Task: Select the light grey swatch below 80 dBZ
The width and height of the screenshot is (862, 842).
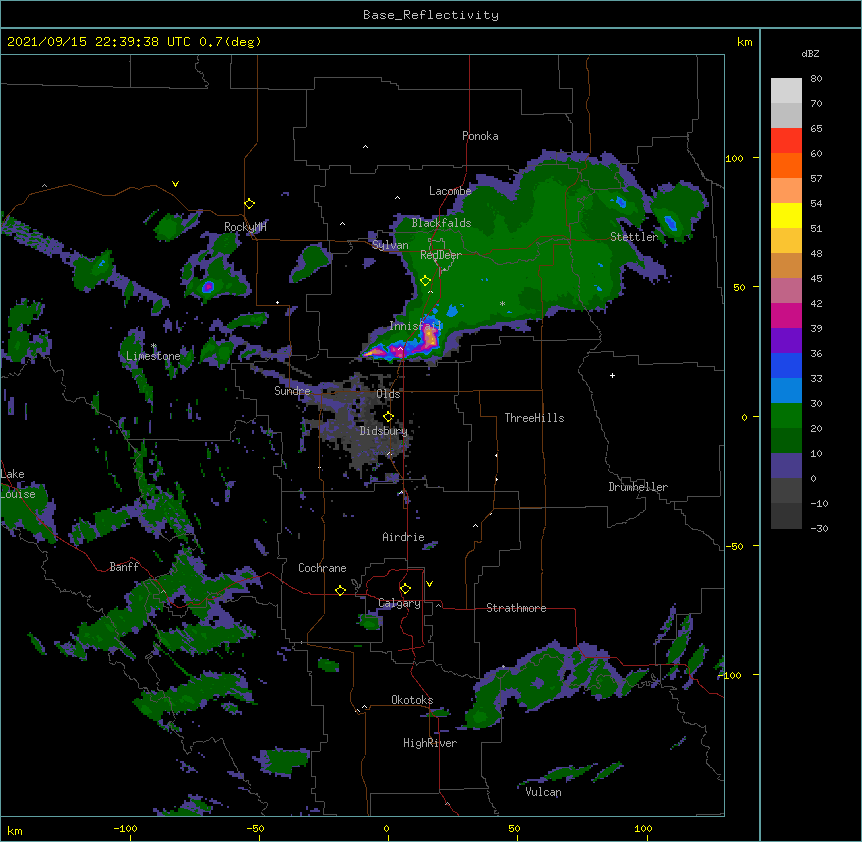Action: 786,91
